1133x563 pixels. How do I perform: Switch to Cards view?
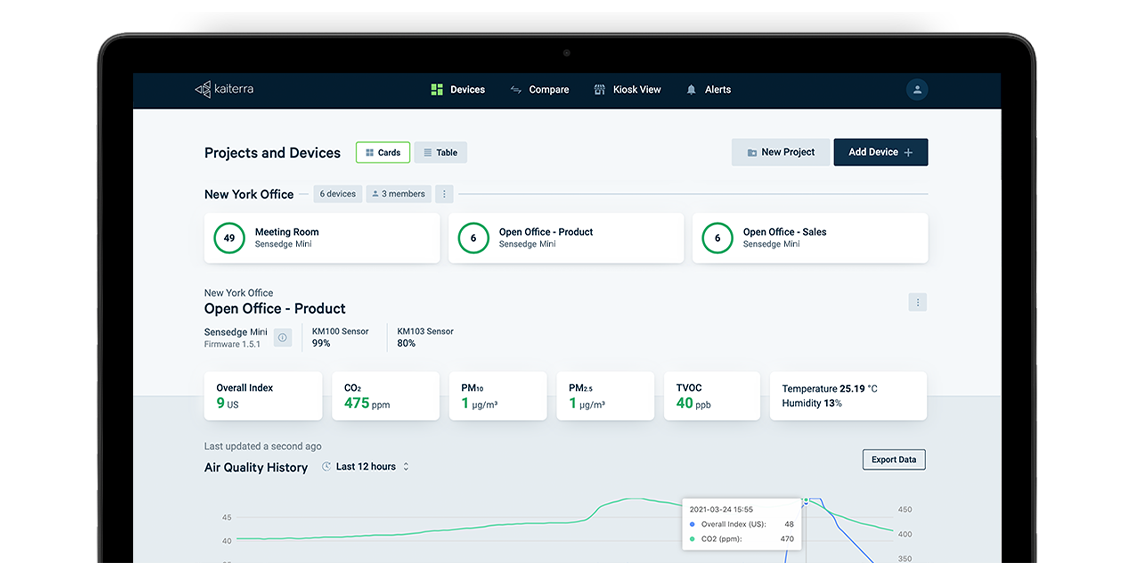pos(383,152)
